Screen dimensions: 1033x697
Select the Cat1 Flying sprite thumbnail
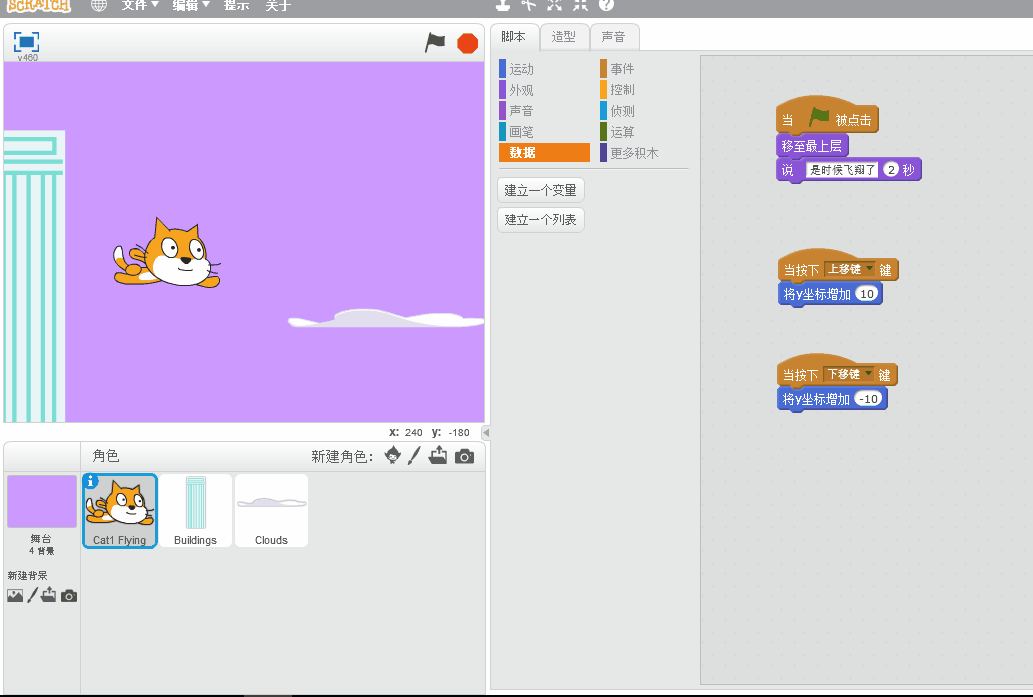coord(120,511)
